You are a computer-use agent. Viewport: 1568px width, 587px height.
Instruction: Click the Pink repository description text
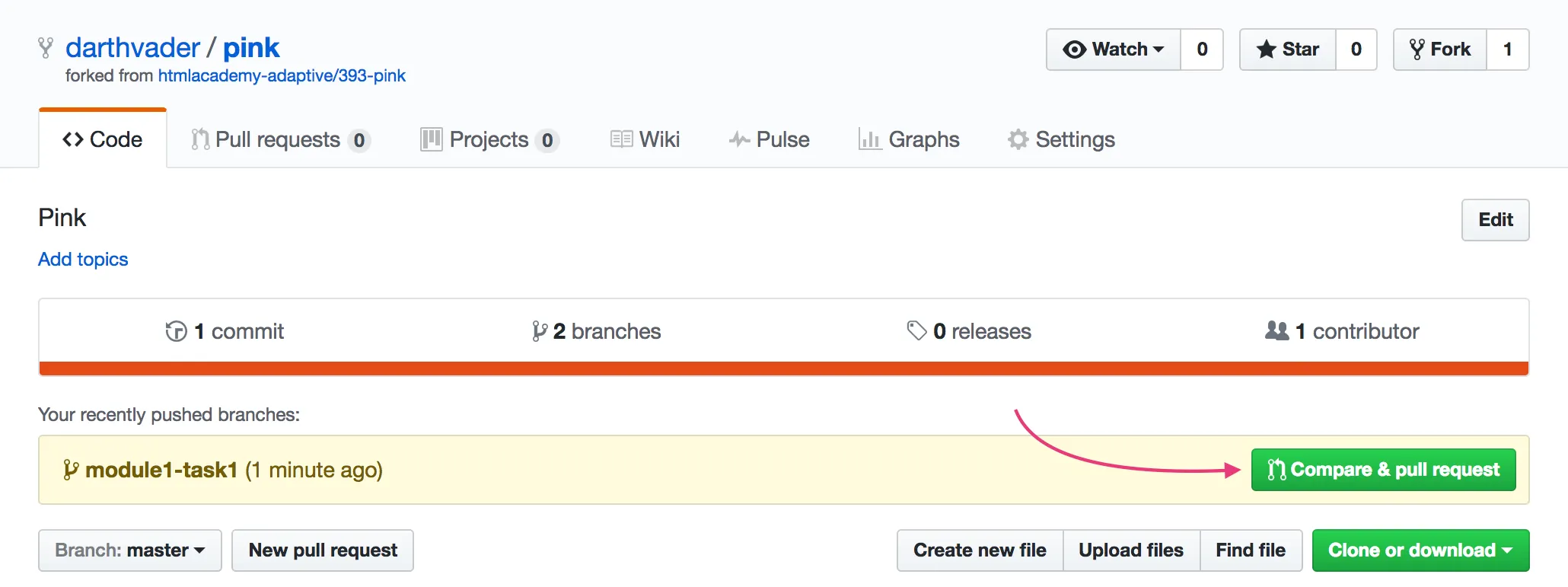[x=62, y=218]
